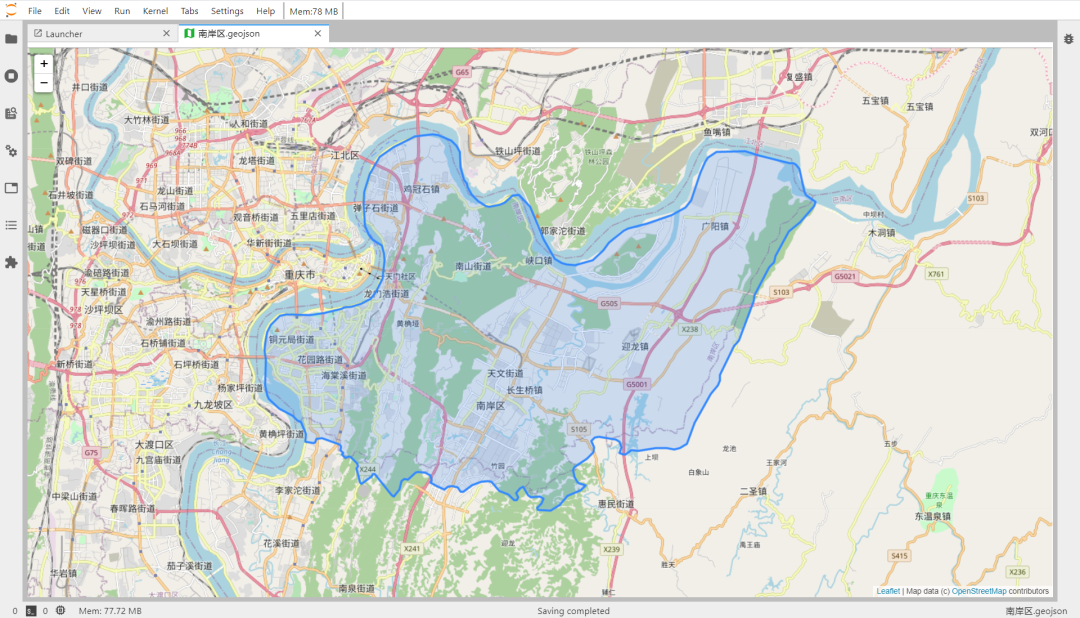Open the sidebar panel with document-magnifier icon
The height and width of the screenshot is (618, 1080).
click(11, 113)
